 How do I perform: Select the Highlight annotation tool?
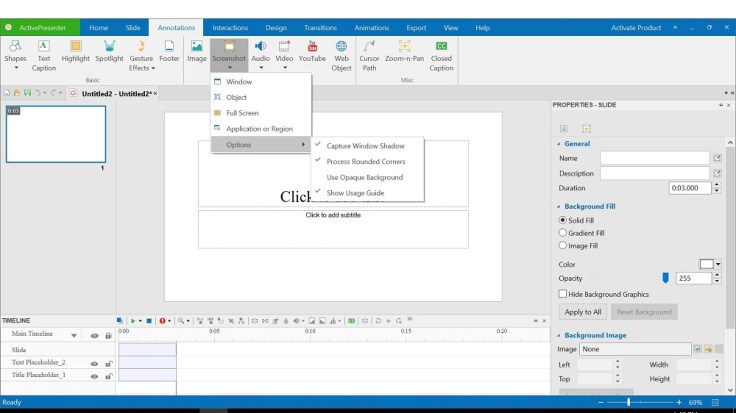tap(75, 52)
